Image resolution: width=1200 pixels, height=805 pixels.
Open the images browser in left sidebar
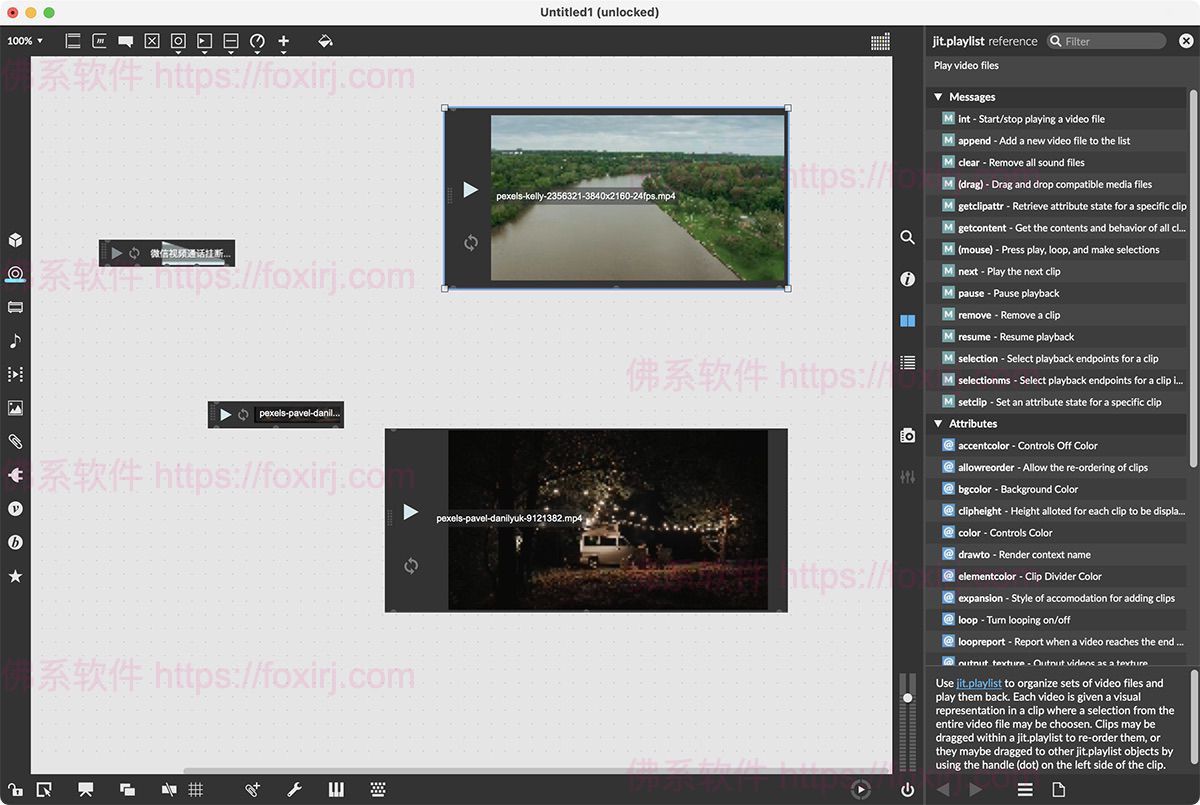(x=15, y=408)
